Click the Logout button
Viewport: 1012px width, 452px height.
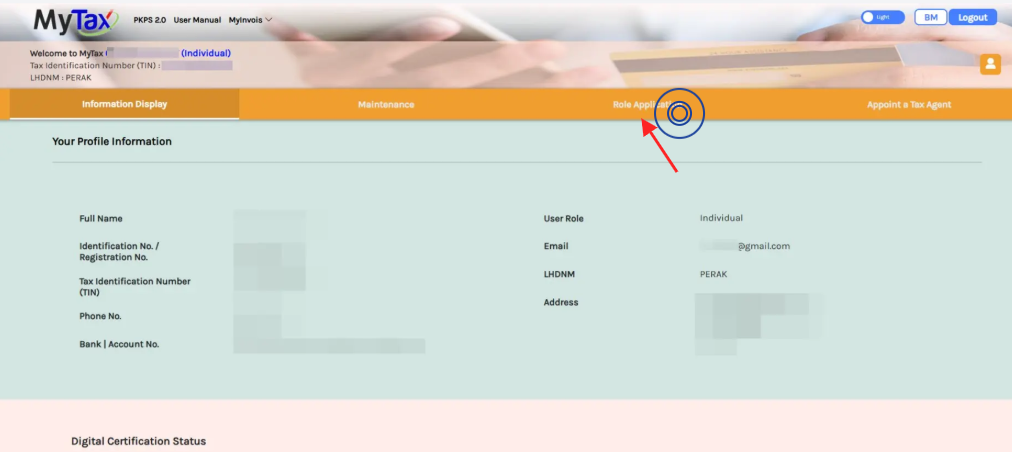tap(973, 17)
